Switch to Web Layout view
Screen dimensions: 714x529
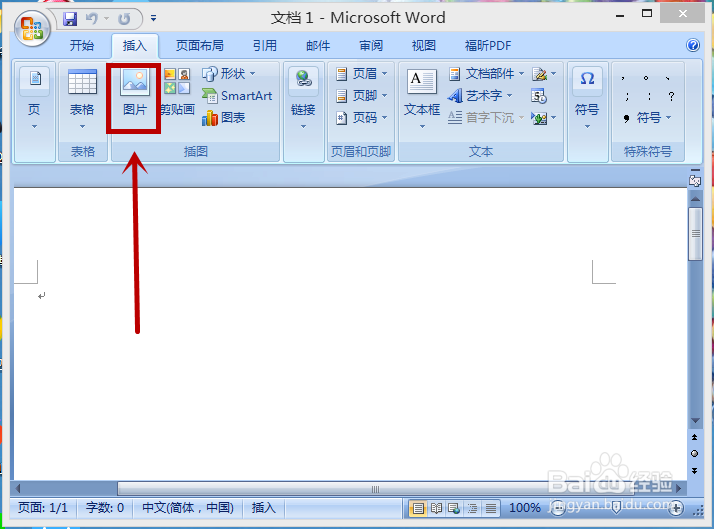coord(454,508)
